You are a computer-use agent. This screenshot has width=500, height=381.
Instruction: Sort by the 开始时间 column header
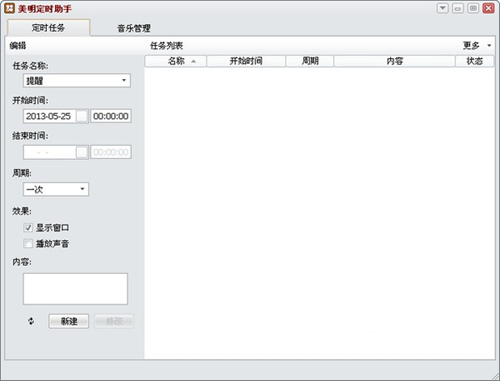[246, 61]
